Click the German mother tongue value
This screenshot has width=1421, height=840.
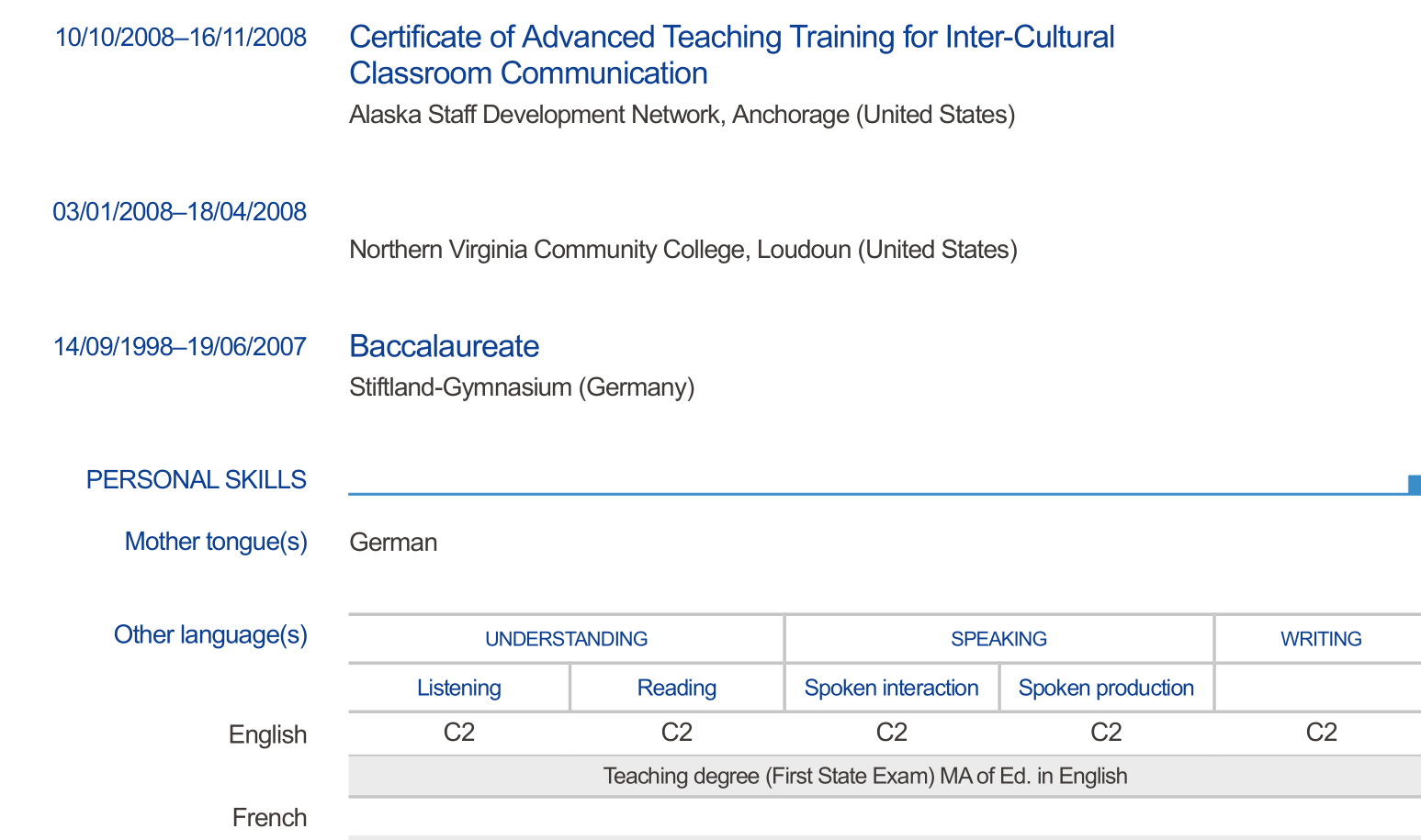tap(393, 543)
